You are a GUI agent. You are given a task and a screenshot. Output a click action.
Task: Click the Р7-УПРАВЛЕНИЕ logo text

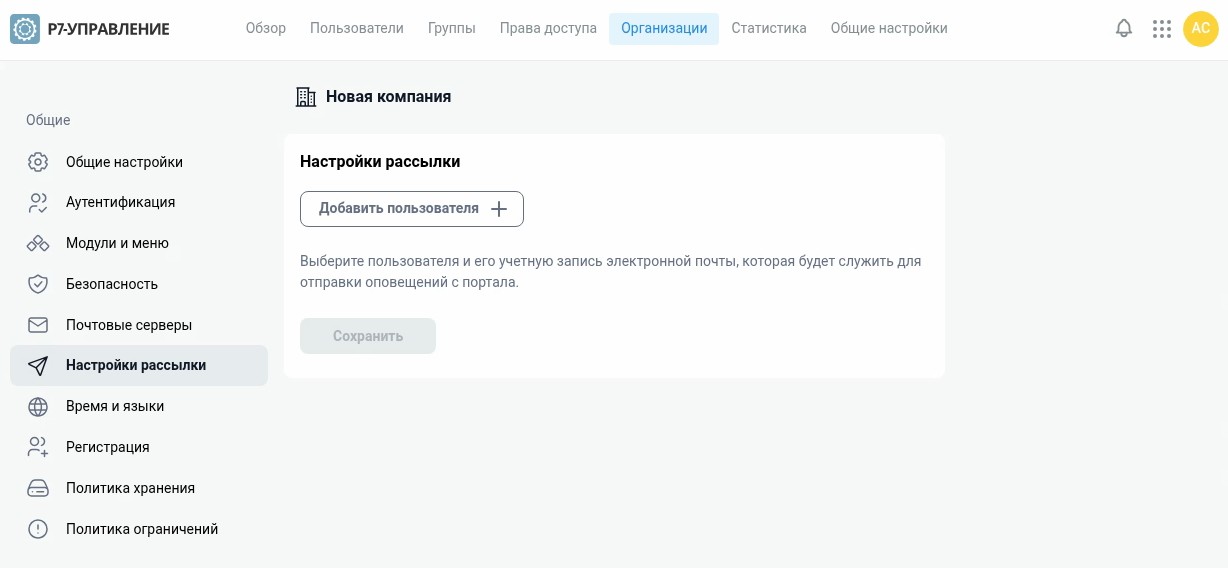coord(109,29)
